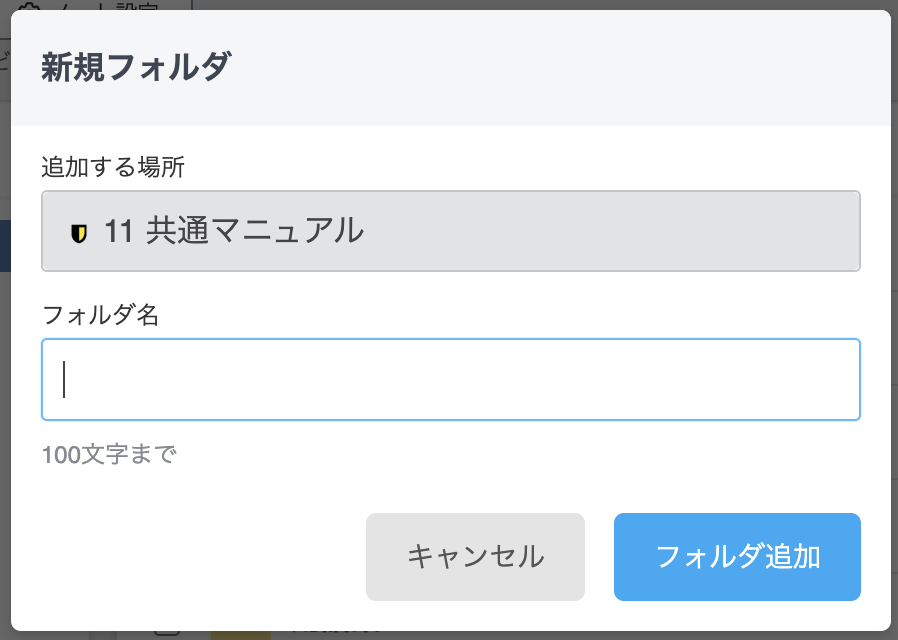This screenshot has height=640, width=898.
Task: Select the 11 共通マニュアル location field
Action: 450,231
